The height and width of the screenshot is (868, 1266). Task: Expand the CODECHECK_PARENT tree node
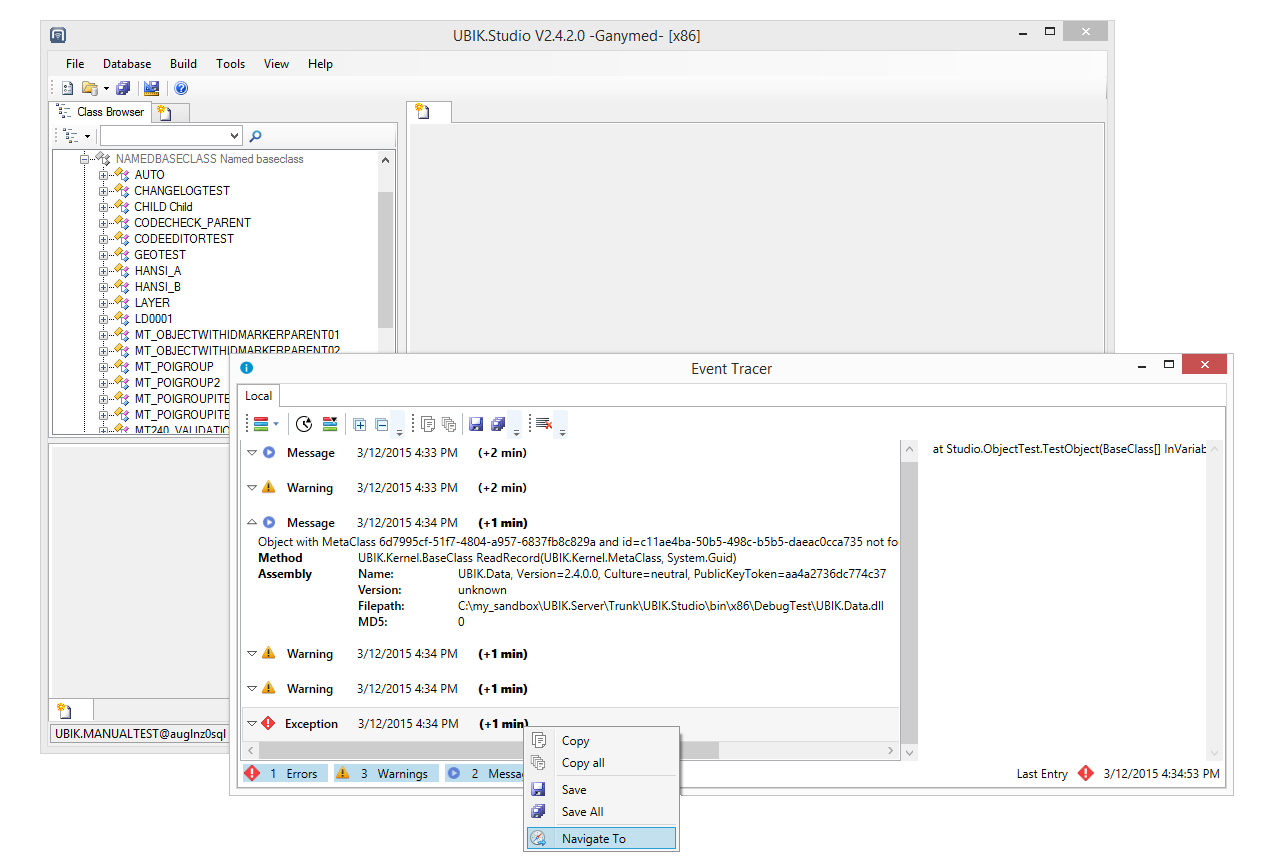(x=104, y=223)
